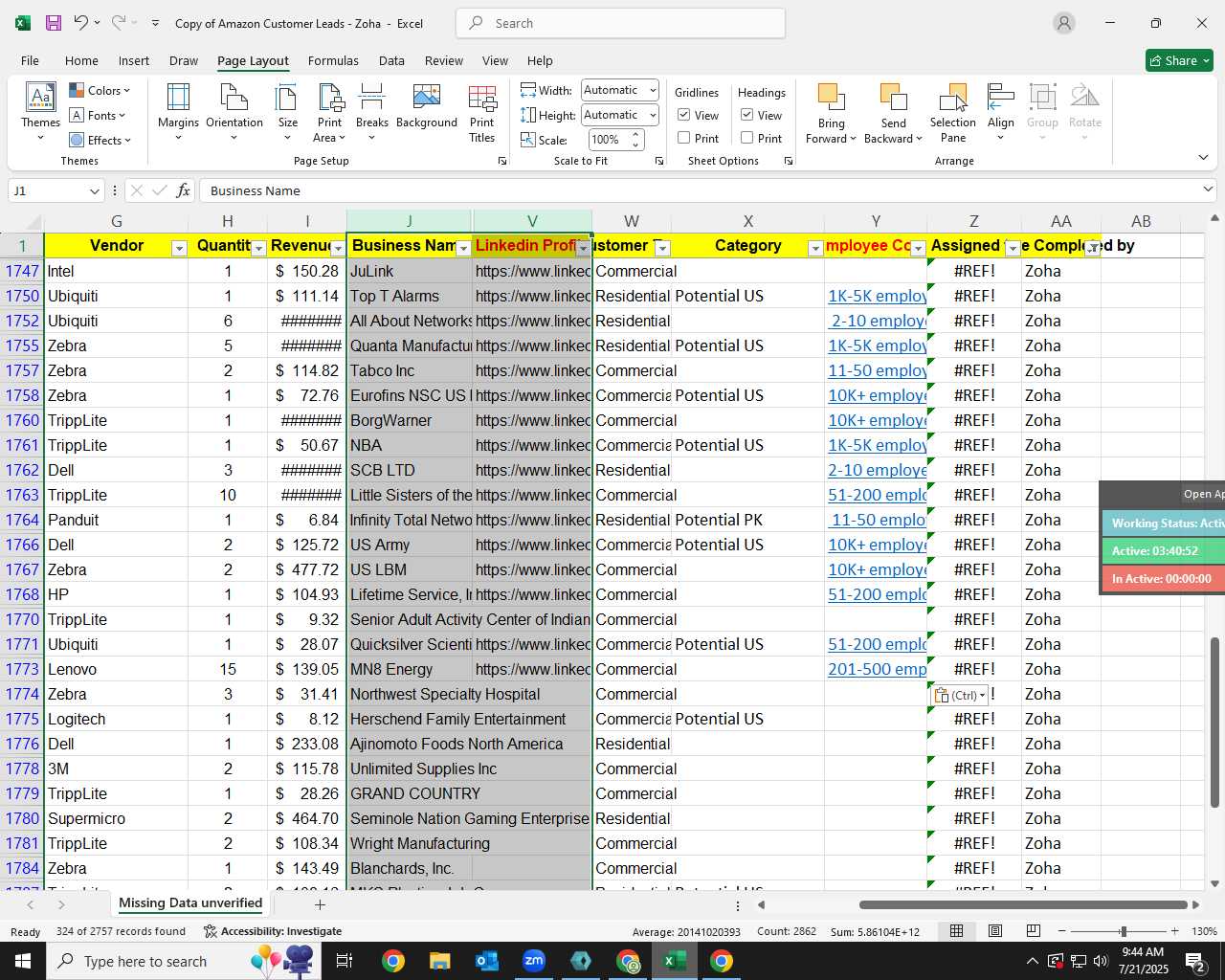The width and height of the screenshot is (1225, 980).
Task: Toggle Gridlines View checkbox
Action: 684,115
